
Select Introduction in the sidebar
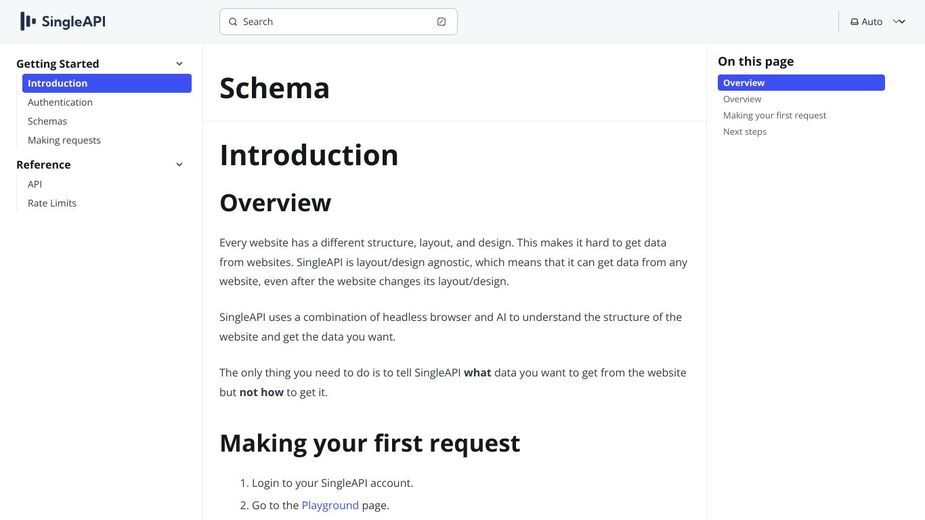click(x=107, y=83)
